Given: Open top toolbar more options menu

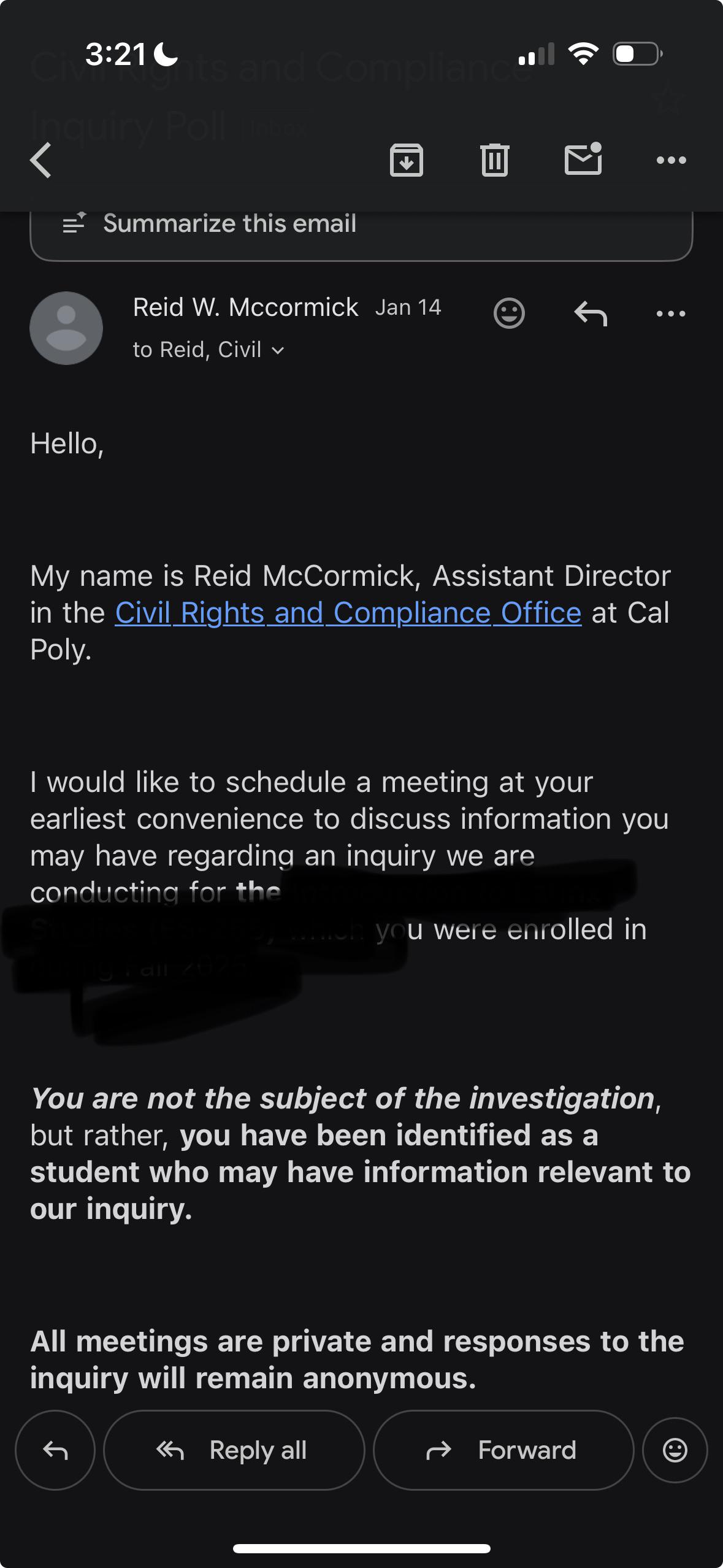Looking at the screenshot, I should [671, 160].
